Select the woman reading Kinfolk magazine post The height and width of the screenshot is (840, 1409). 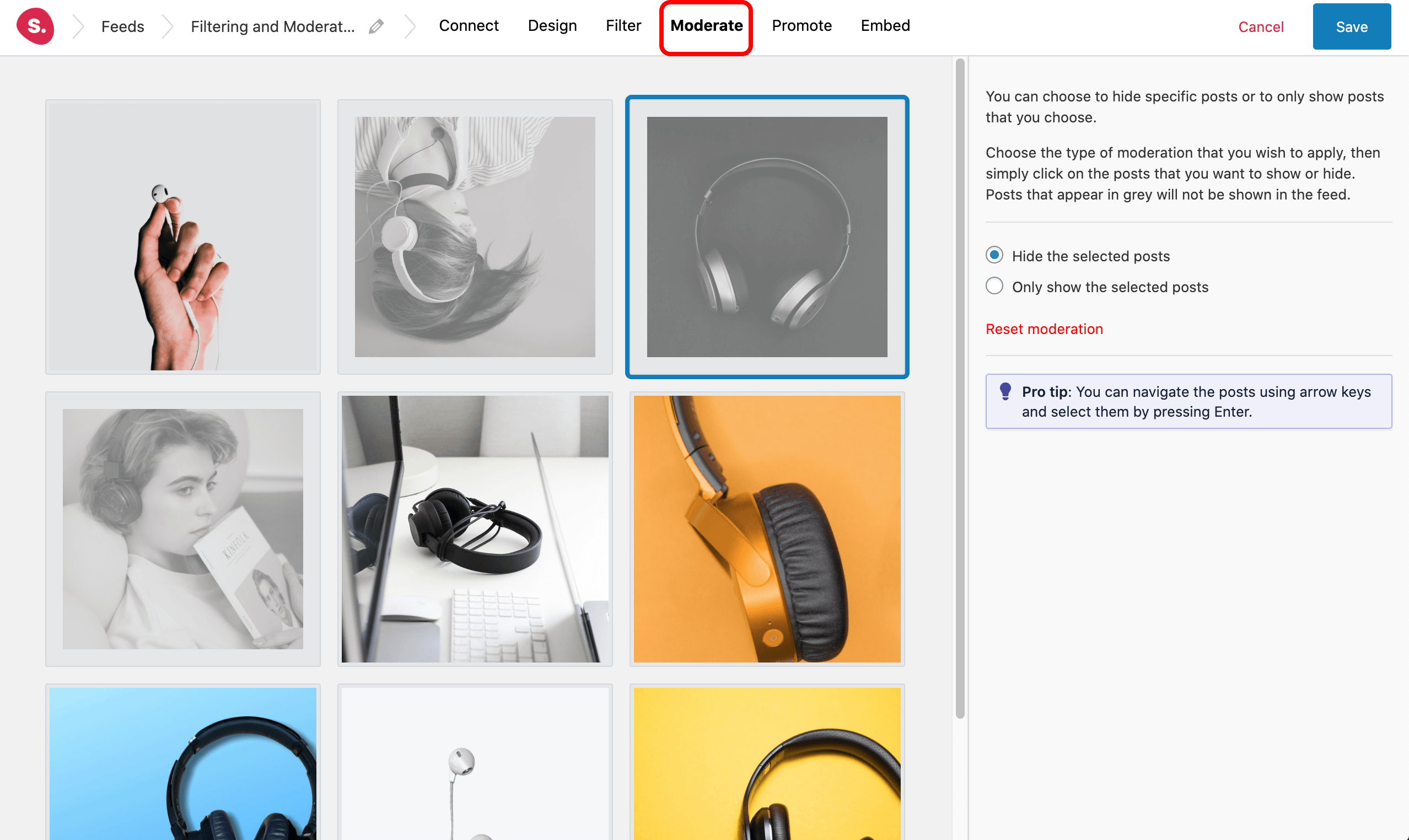[183, 529]
